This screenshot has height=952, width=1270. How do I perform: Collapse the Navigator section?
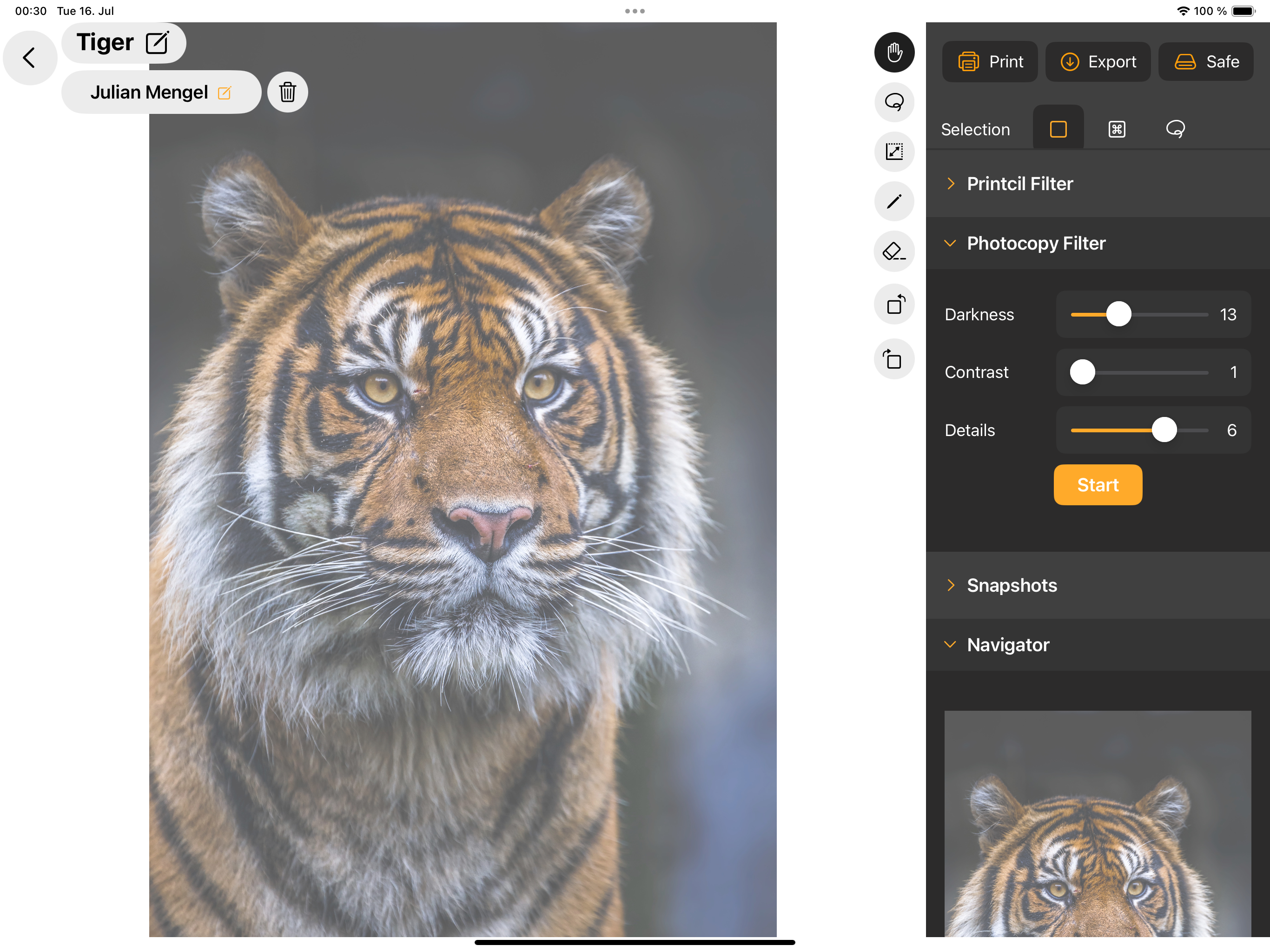[x=1097, y=645]
